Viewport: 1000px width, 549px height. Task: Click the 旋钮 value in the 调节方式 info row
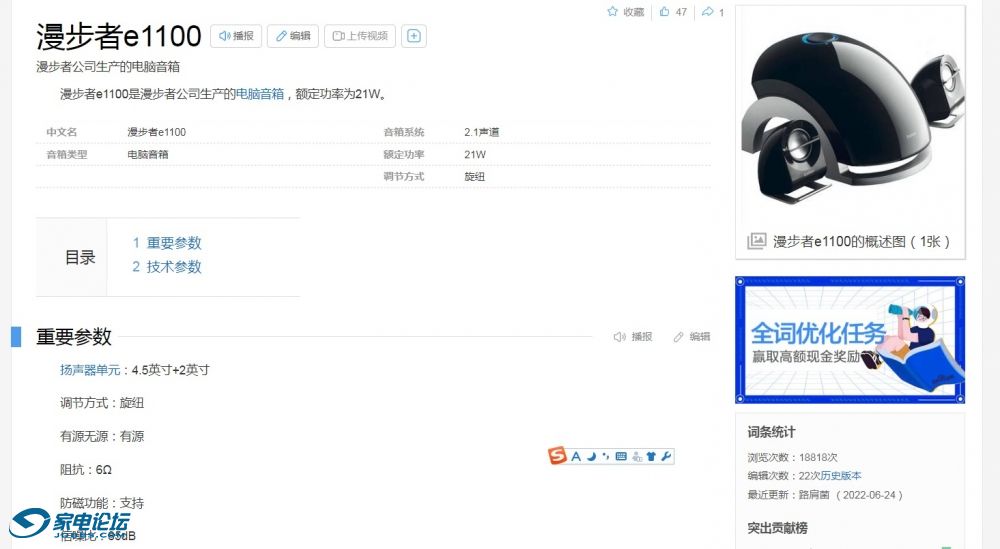pos(474,177)
